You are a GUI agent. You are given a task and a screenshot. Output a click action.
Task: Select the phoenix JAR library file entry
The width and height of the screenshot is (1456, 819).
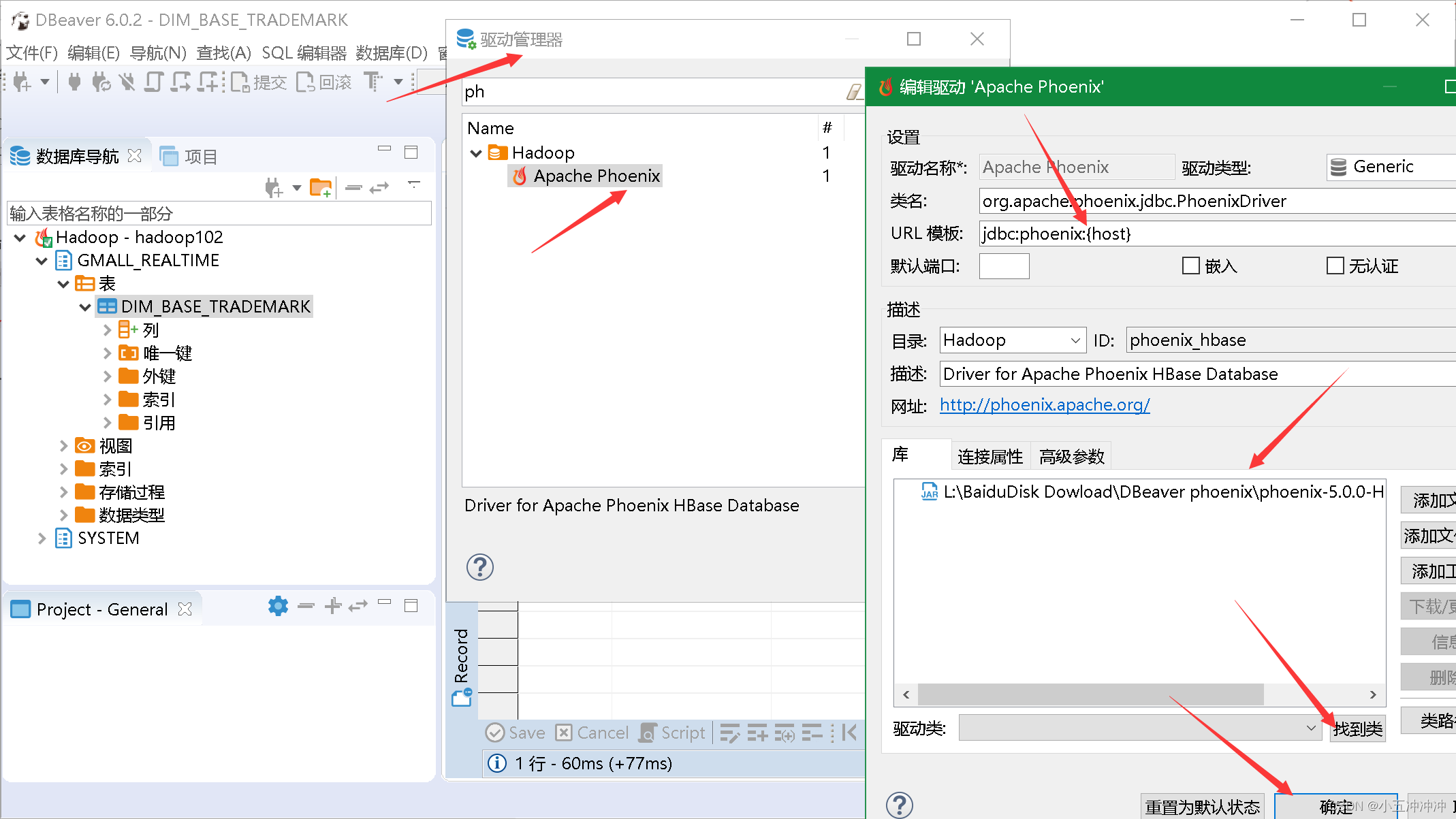tap(1152, 492)
